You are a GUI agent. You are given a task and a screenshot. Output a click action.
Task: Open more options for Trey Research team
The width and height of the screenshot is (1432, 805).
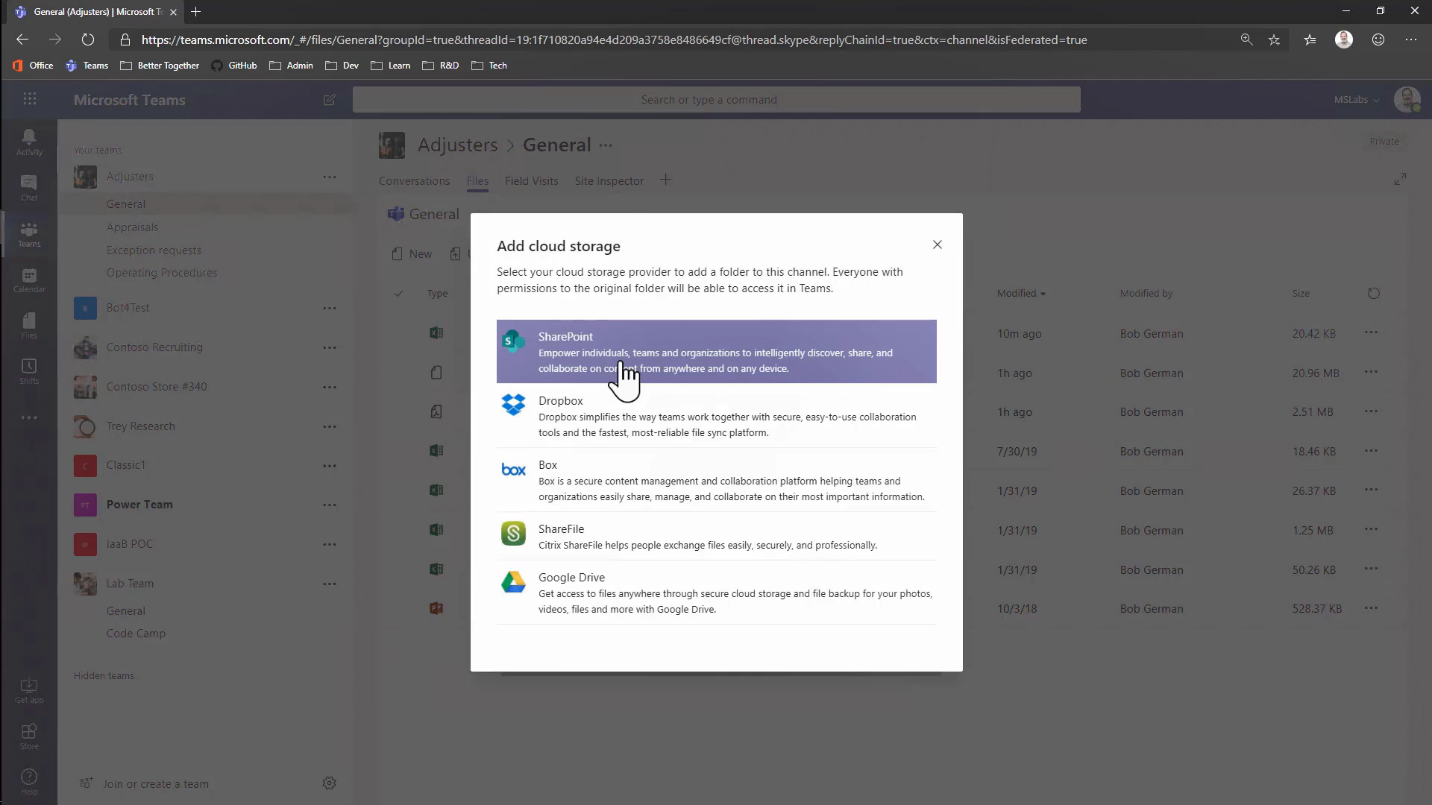tap(329, 427)
